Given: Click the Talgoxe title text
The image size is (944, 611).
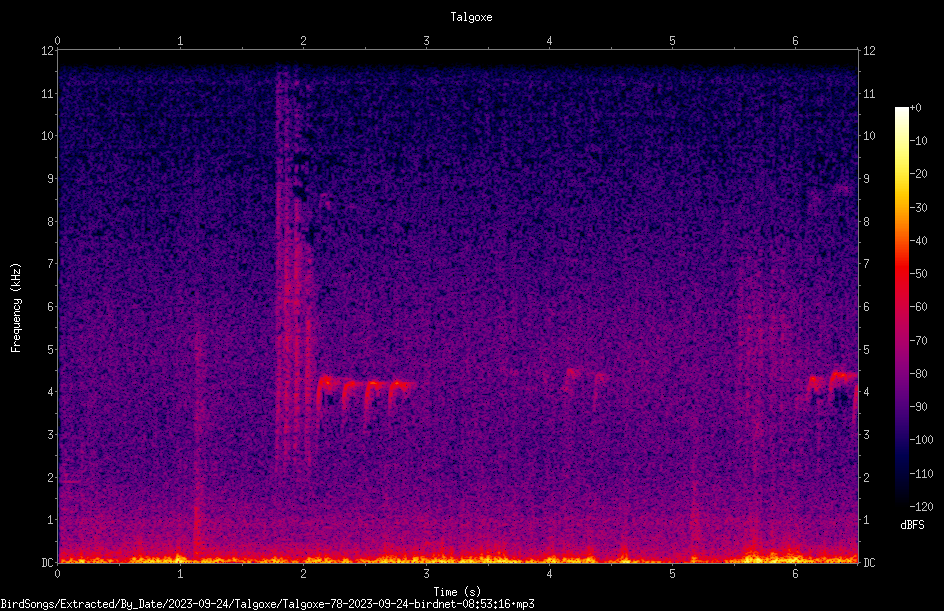Looking at the screenshot, I should 471,17.
